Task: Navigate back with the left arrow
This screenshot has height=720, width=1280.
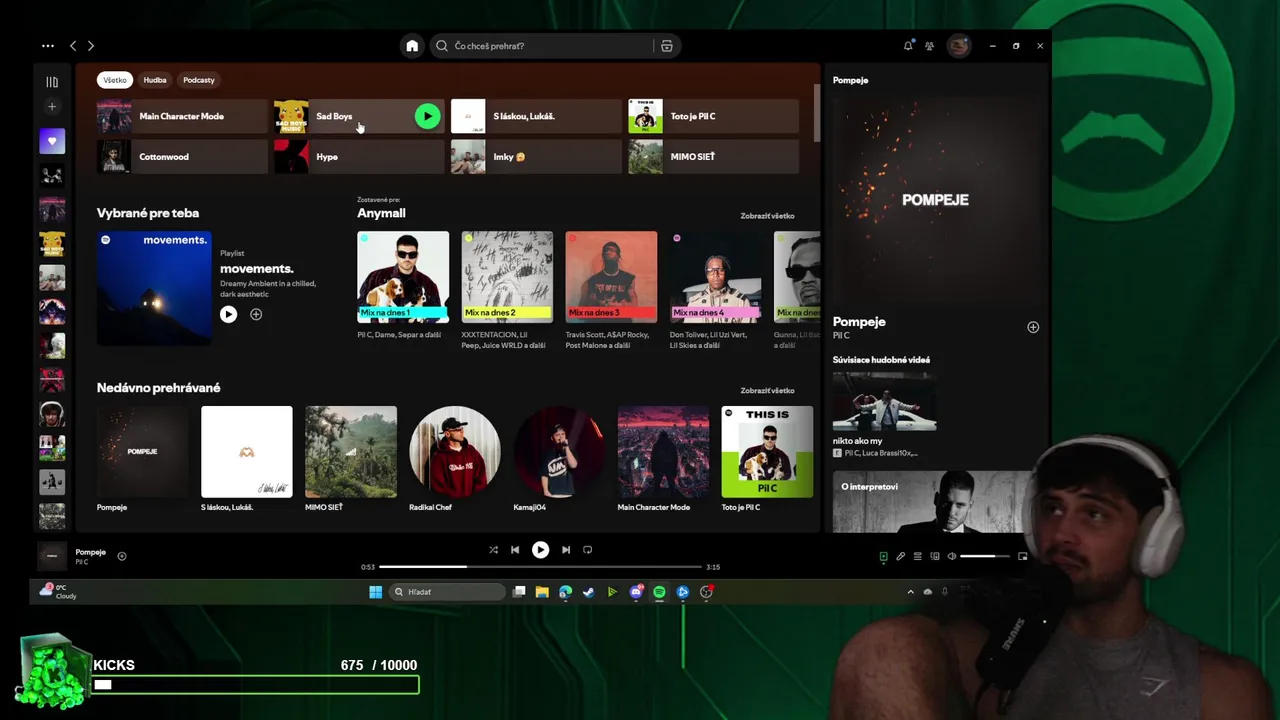Action: point(73,46)
